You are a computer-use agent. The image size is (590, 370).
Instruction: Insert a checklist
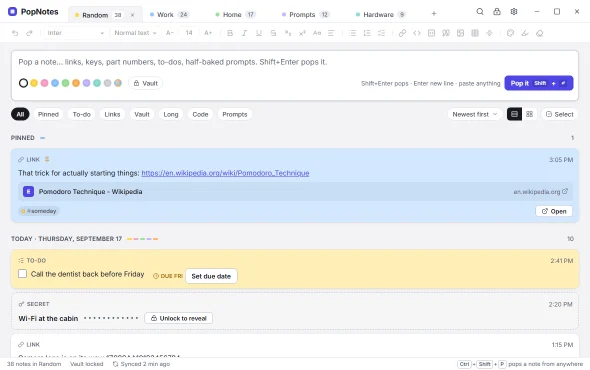382,33
